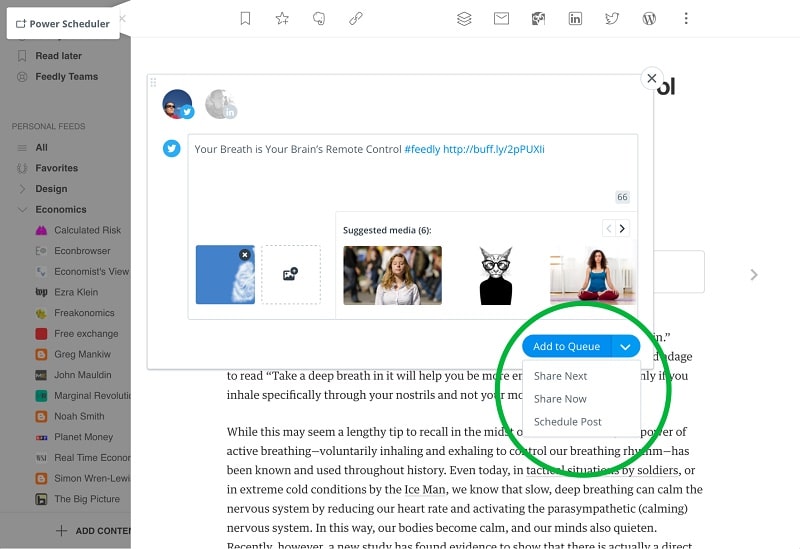The image size is (800, 549).
Task: Choose the cat with glasses image
Action: (496, 275)
